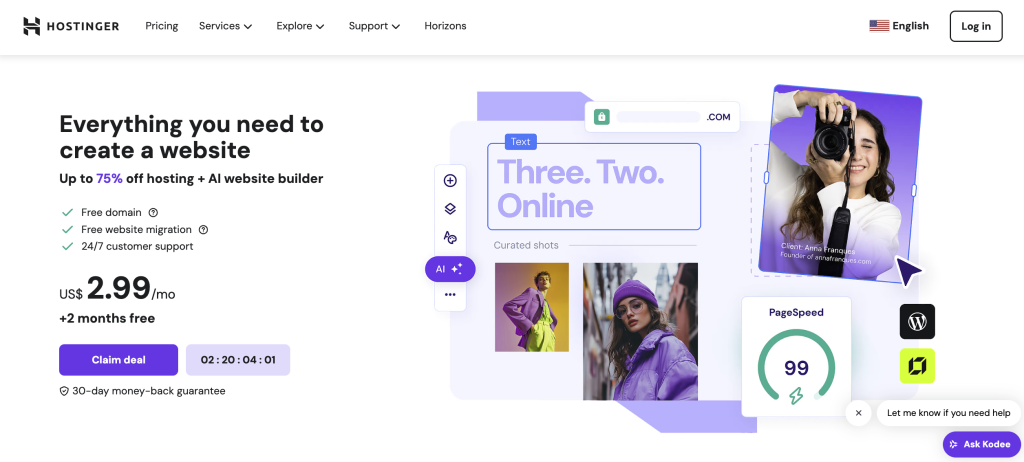Expand the Support dropdown menu
This screenshot has width=1024, height=462.
374,26
